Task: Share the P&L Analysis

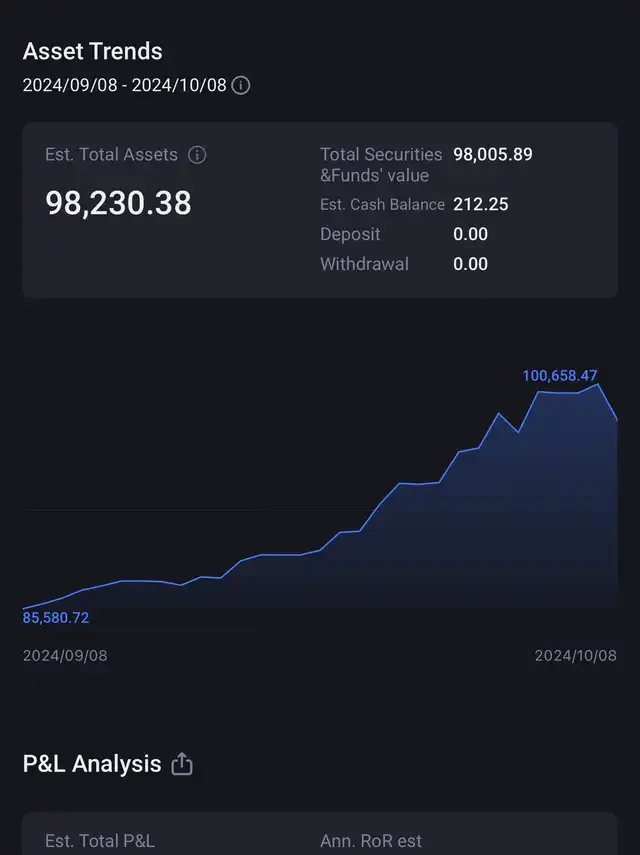Action: coord(181,764)
